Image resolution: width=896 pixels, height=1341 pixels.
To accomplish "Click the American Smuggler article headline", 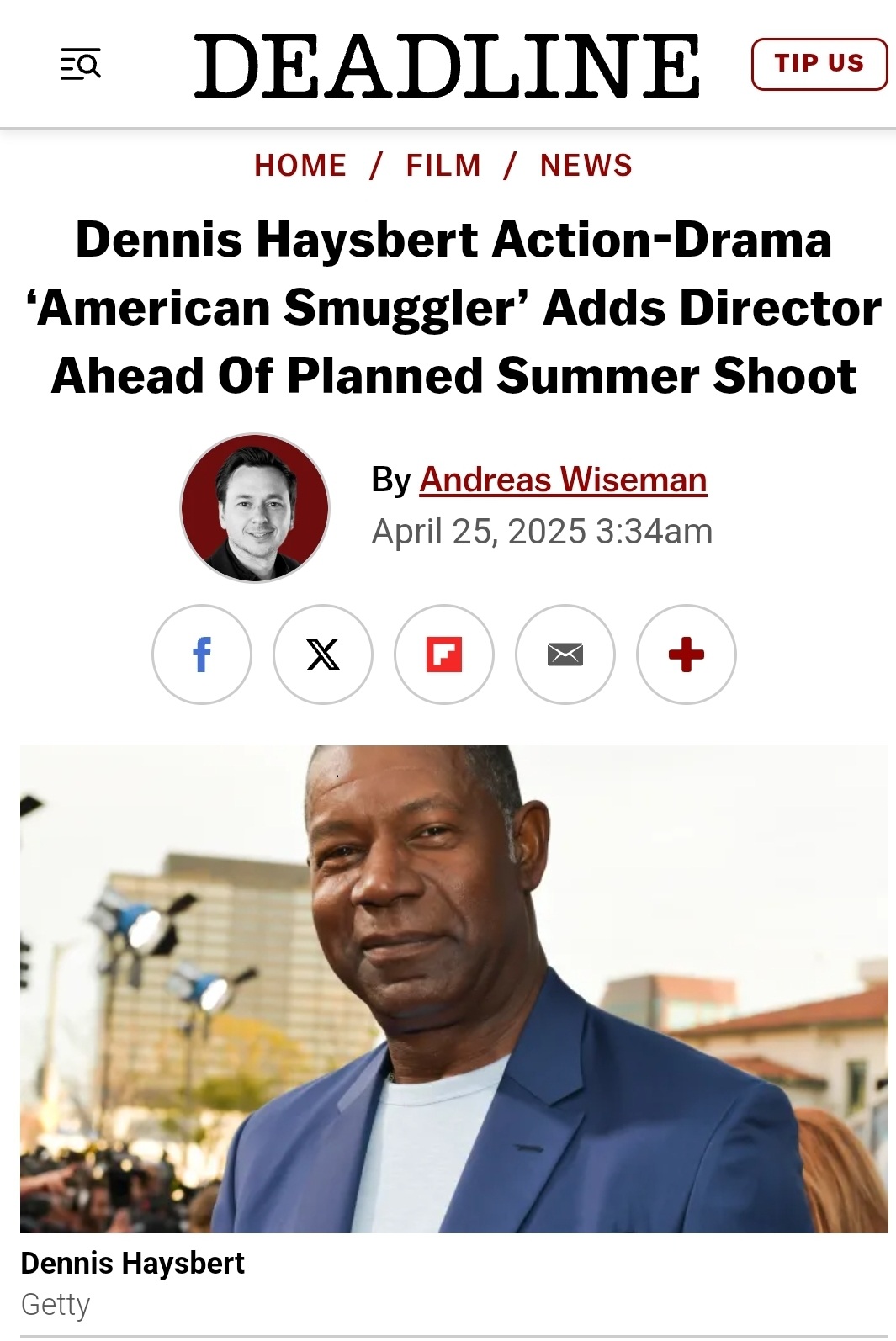I will point(454,307).
